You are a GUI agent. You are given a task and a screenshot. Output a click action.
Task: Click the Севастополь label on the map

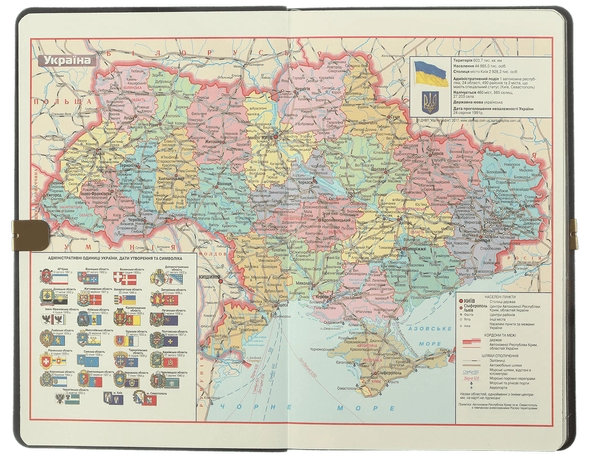coord(346,388)
